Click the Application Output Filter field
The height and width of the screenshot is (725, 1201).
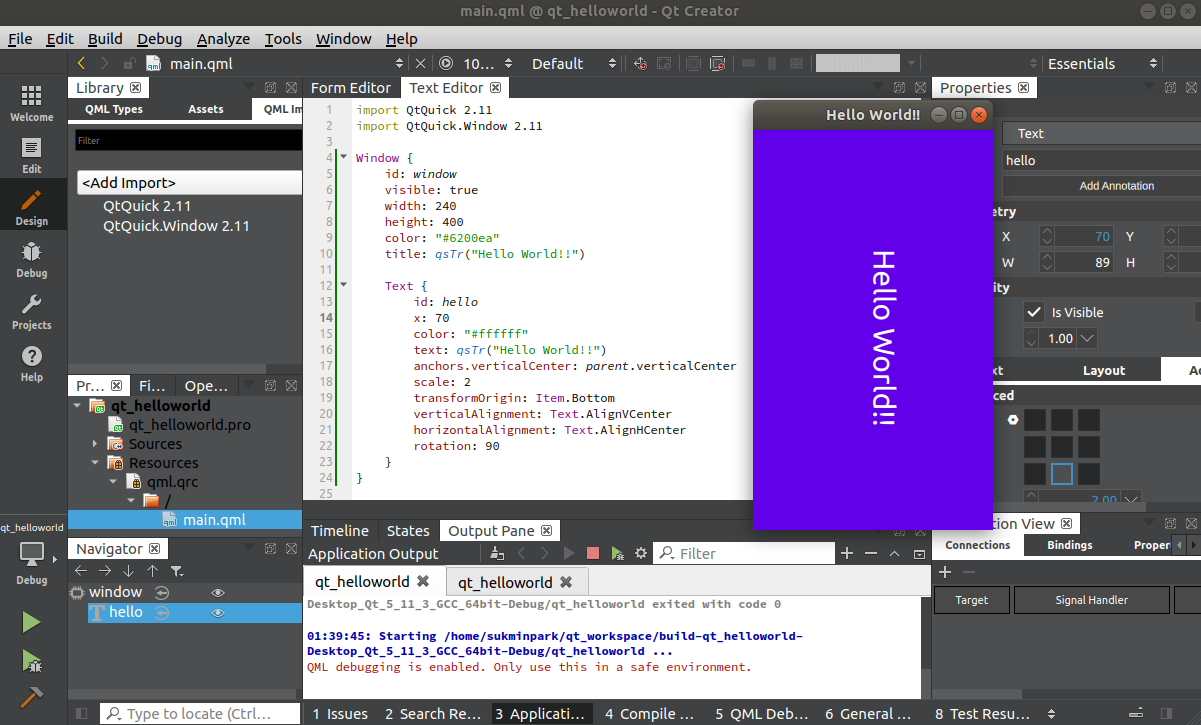pos(746,553)
